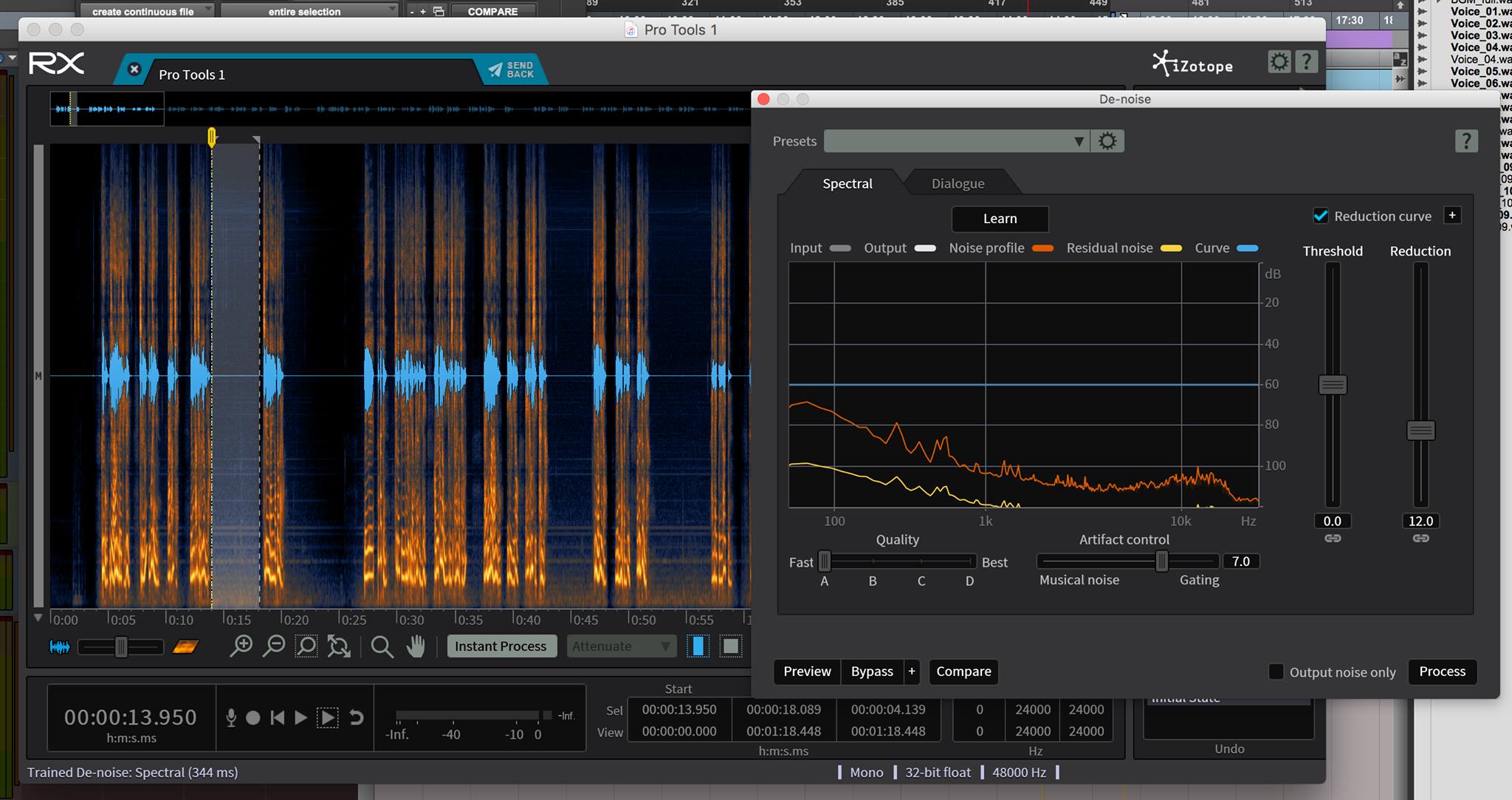Click the Preview button
Image resolution: width=1512 pixels, height=800 pixels.
(x=807, y=671)
